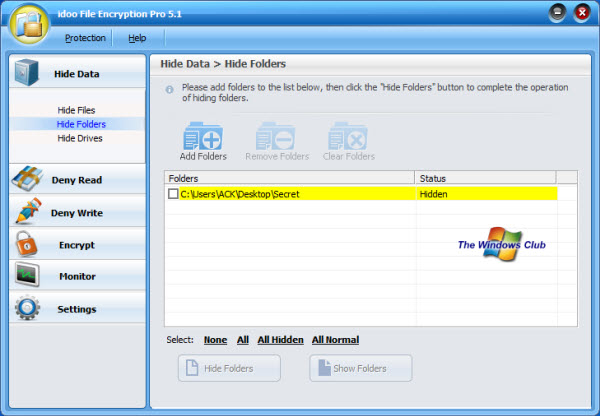600x416 pixels.
Task: Click the All Normal selection link
Action: click(335, 340)
